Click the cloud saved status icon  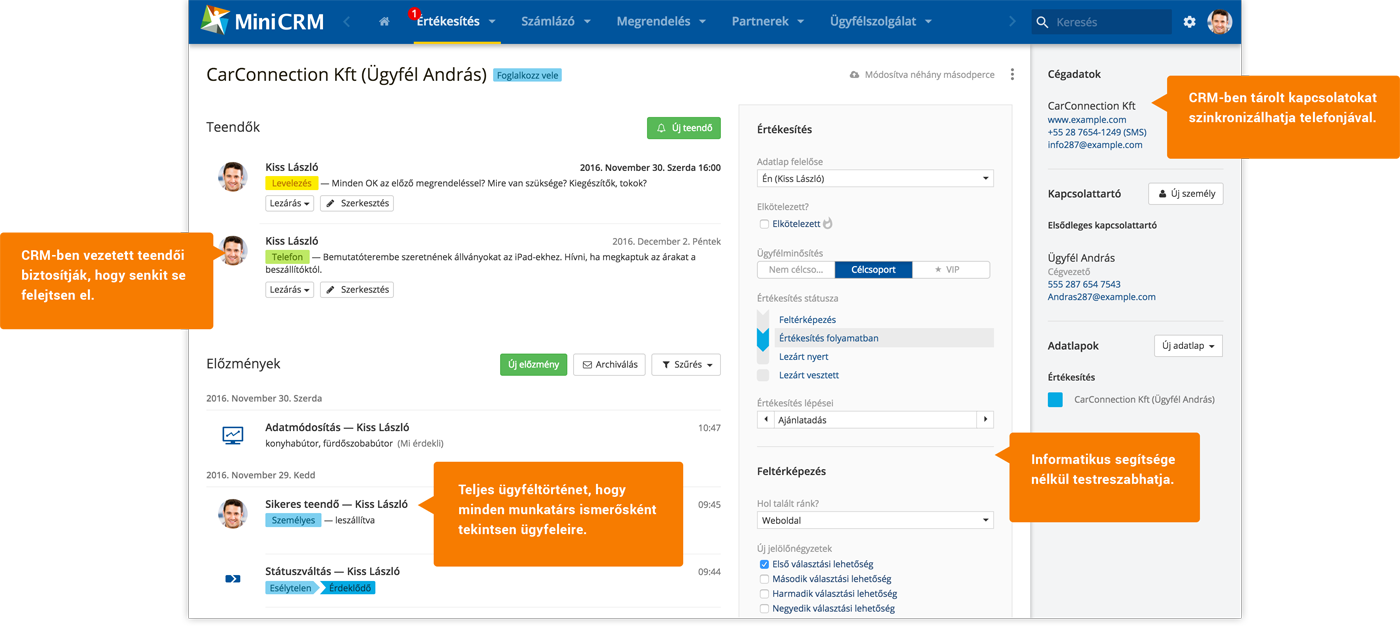pos(854,75)
